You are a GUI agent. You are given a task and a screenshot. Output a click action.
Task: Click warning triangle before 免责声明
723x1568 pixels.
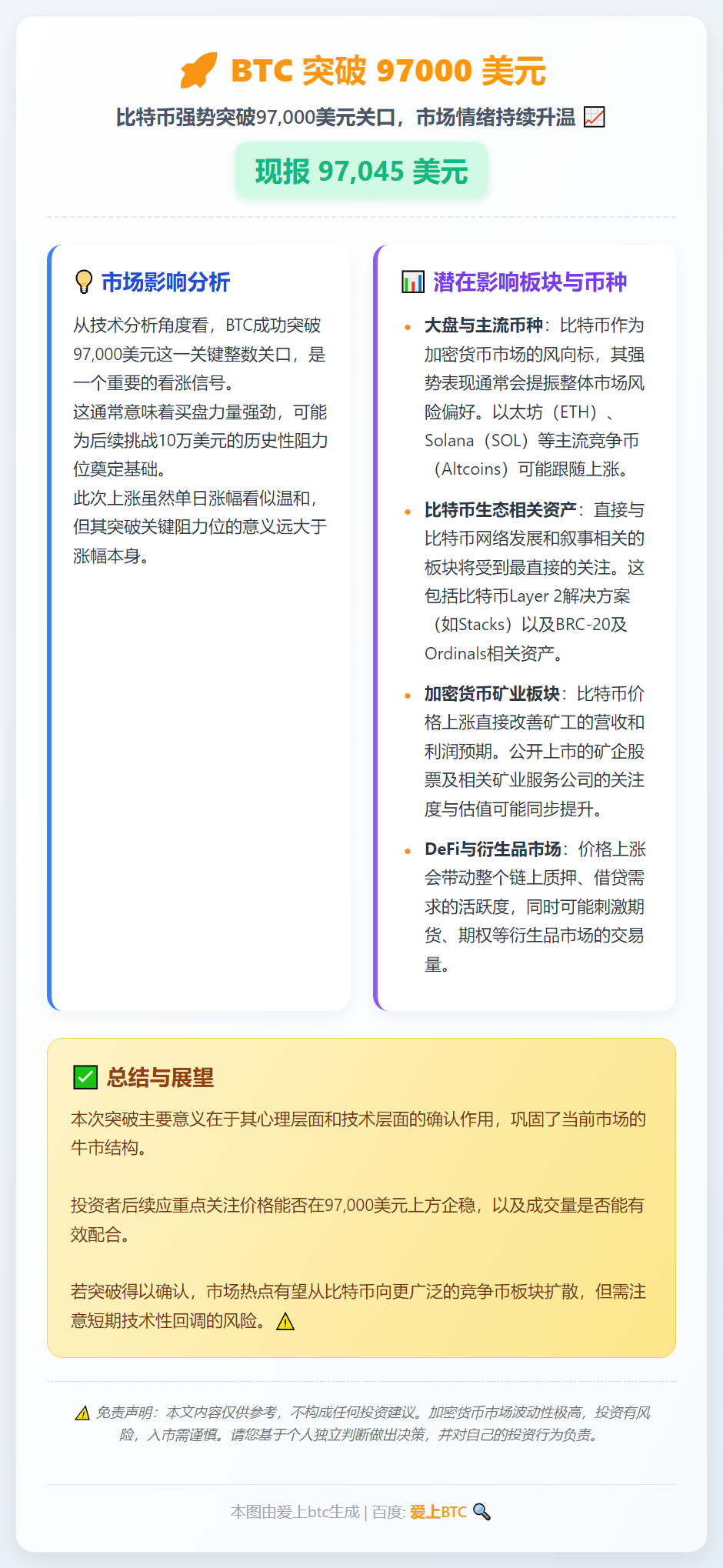pyautogui.click(x=82, y=1413)
